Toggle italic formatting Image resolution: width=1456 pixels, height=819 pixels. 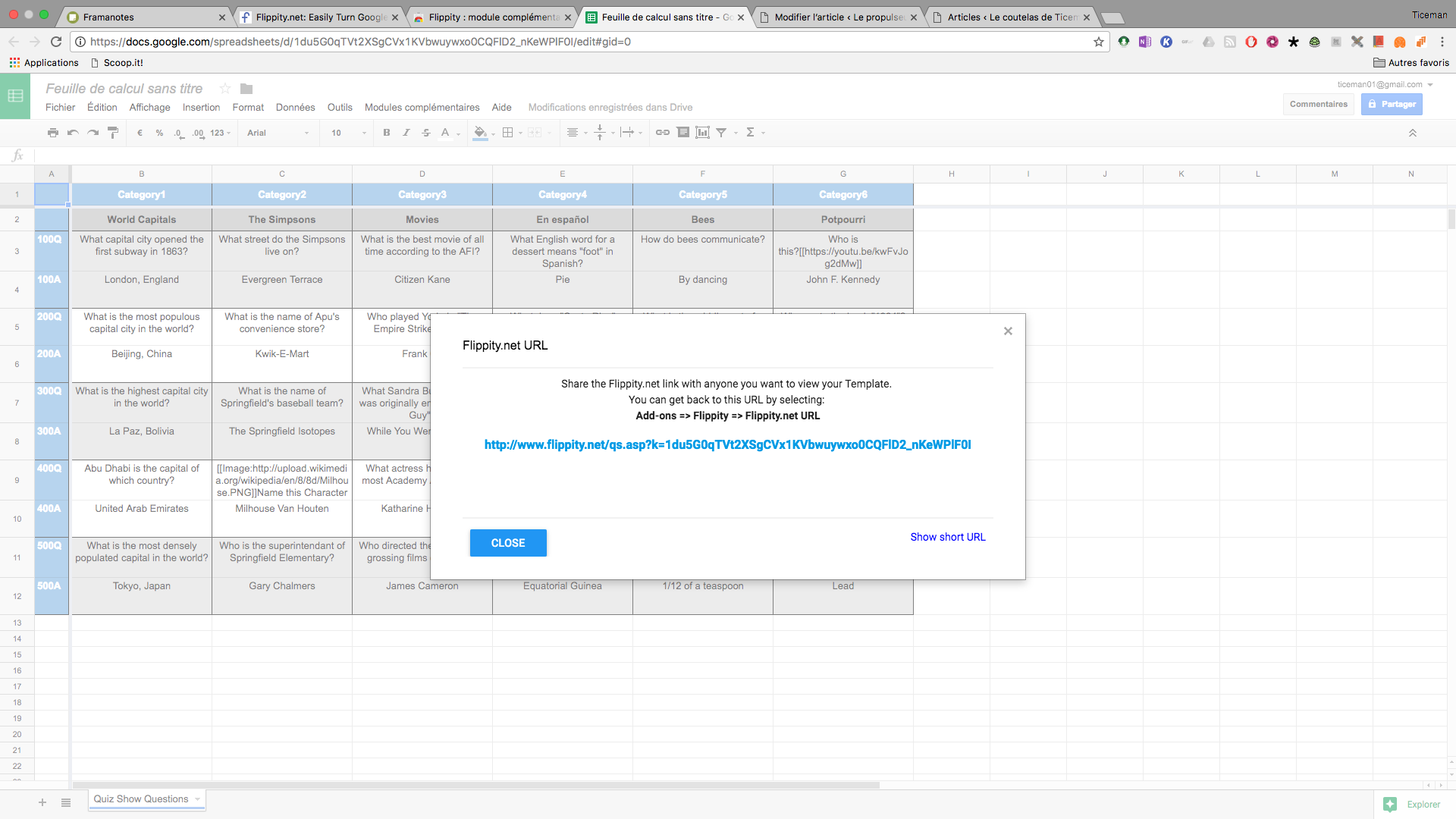tap(406, 133)
